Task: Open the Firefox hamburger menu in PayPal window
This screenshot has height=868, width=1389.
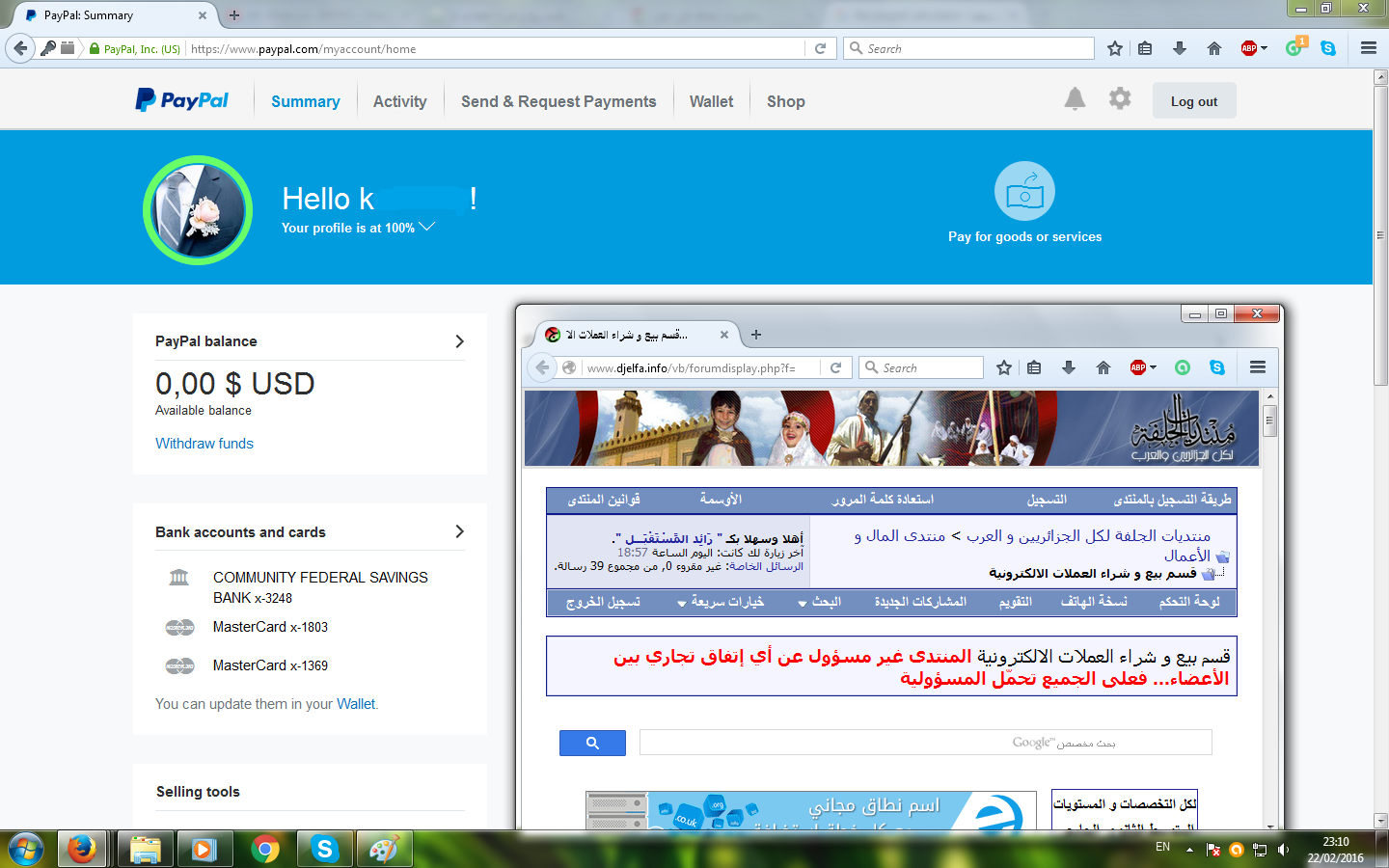Action: 1369,48
